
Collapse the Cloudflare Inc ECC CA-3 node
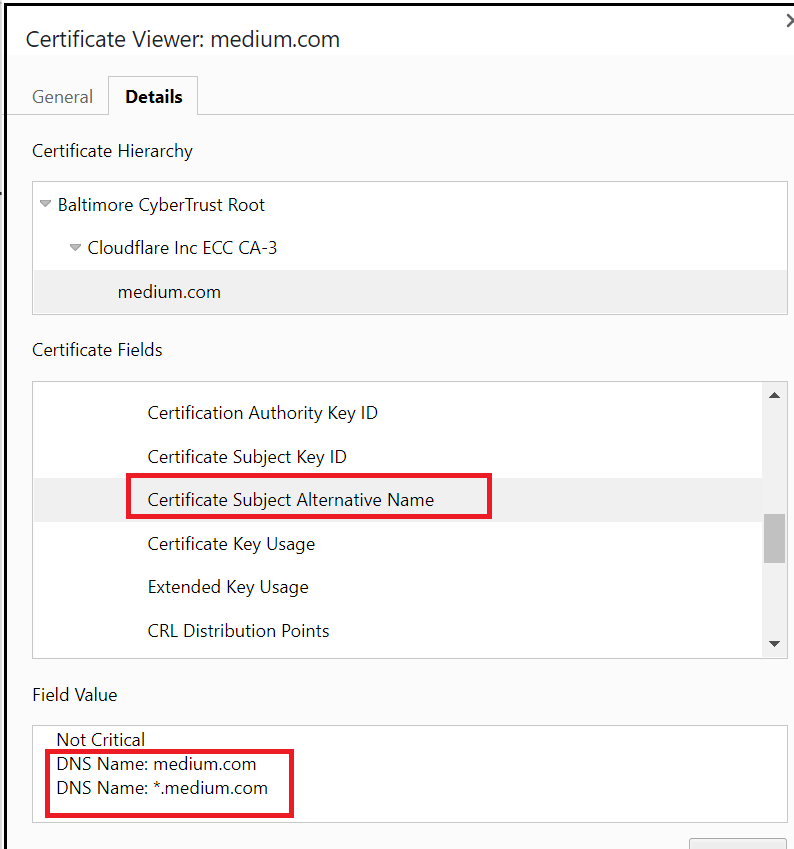(75, 247)
